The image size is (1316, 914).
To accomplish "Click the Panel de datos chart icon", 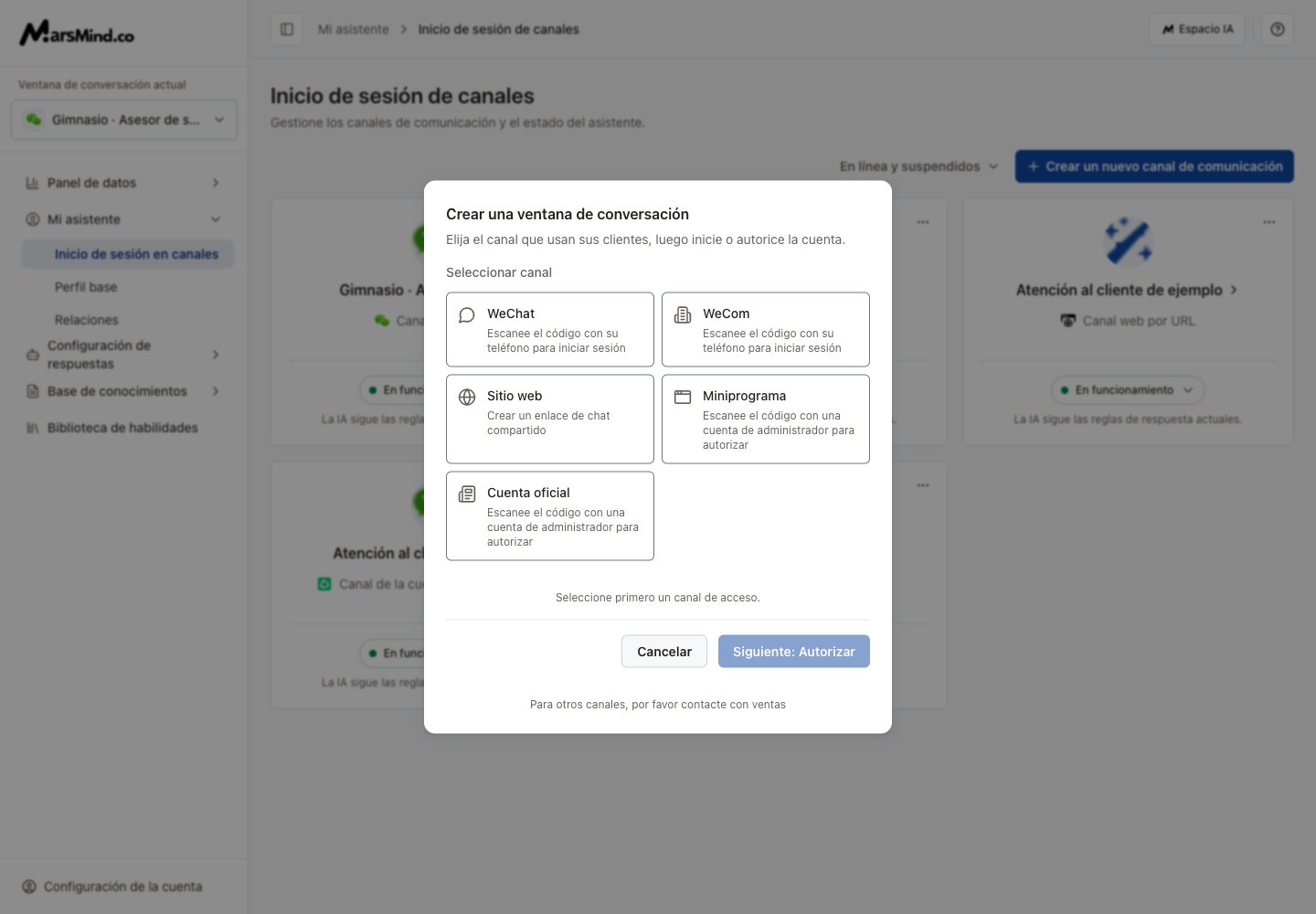I will pyautogui.click(x=32, y=183).
